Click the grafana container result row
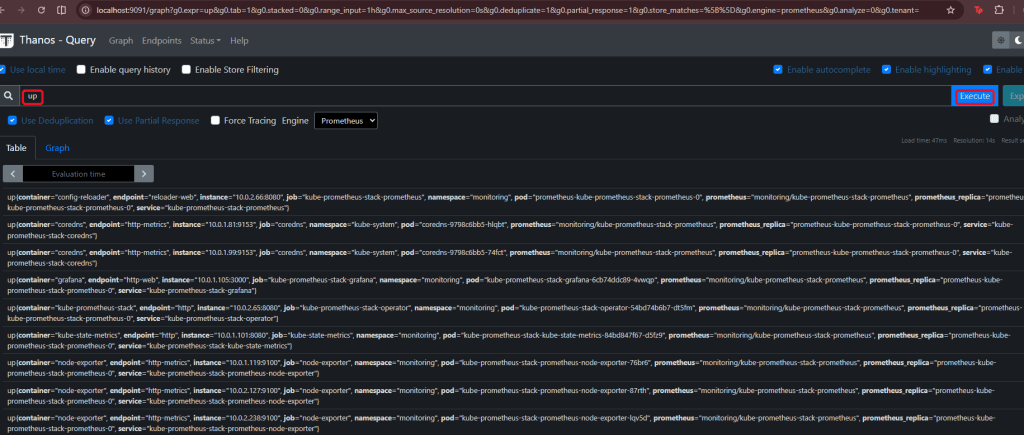The height and width of the screenshot is (435, 1024). coord(512,285)
